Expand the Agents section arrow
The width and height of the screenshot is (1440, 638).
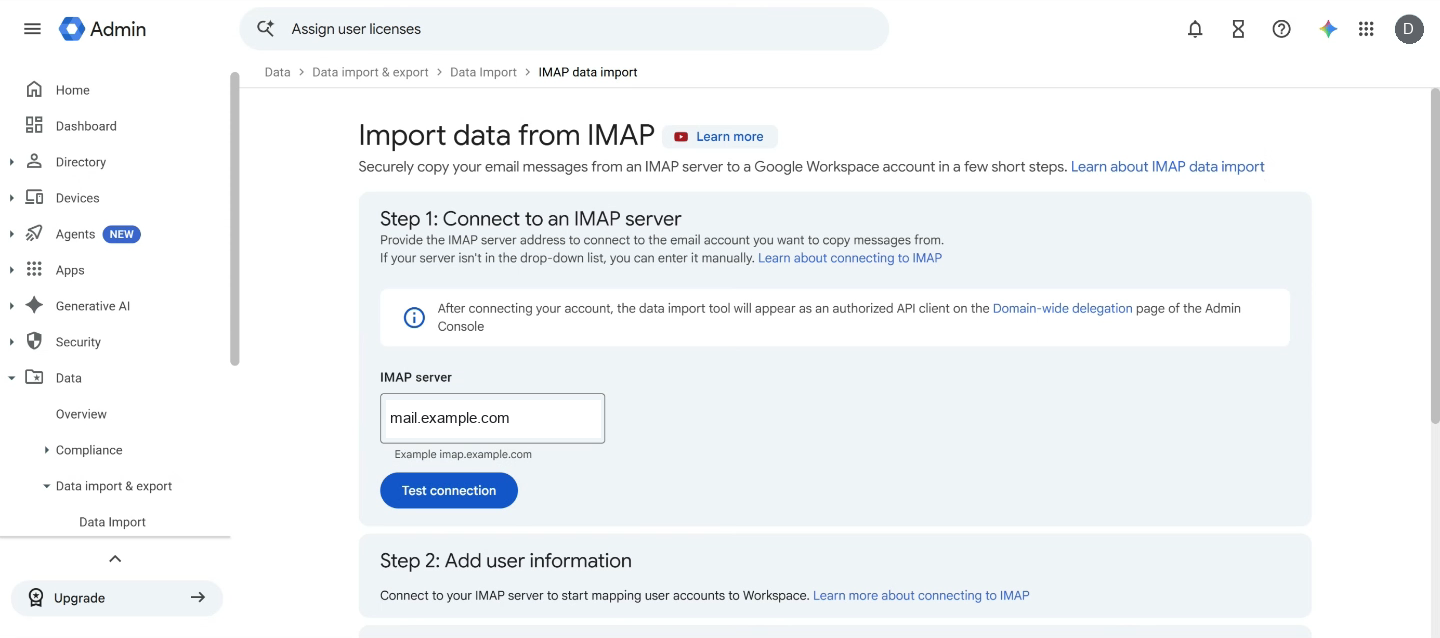[x=11, y=234]
